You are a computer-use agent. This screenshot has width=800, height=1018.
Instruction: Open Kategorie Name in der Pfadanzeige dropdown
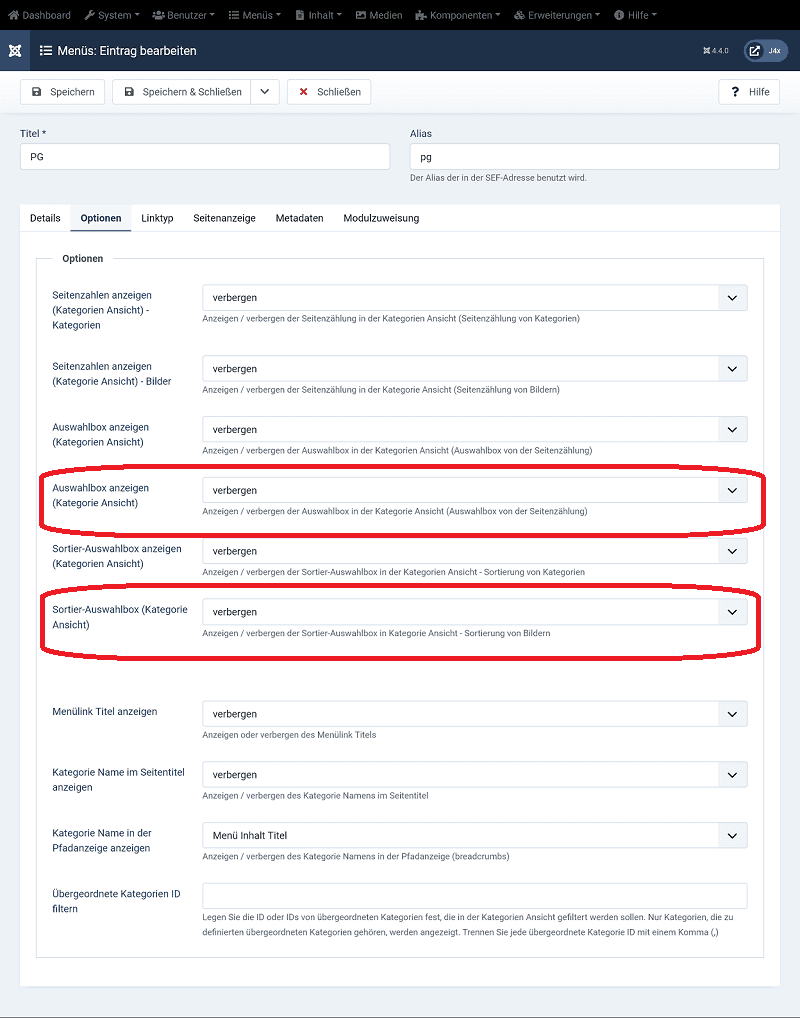(474, 835)
